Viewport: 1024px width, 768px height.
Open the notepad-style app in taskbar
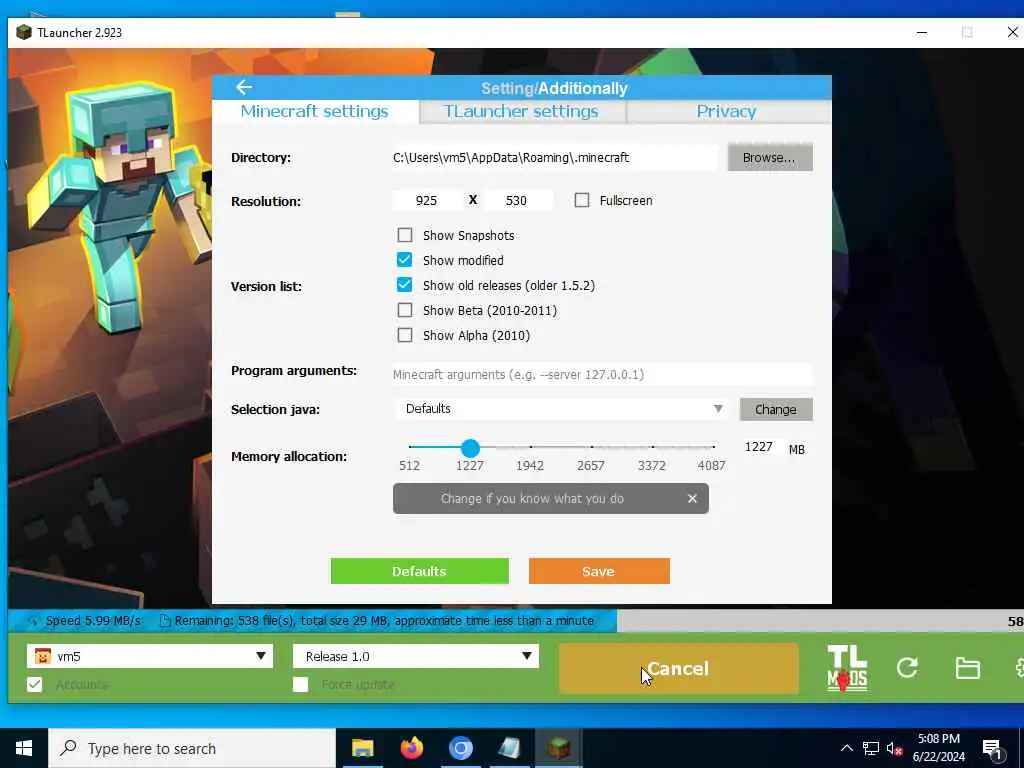pyautogui.click(x=509, y=748)
